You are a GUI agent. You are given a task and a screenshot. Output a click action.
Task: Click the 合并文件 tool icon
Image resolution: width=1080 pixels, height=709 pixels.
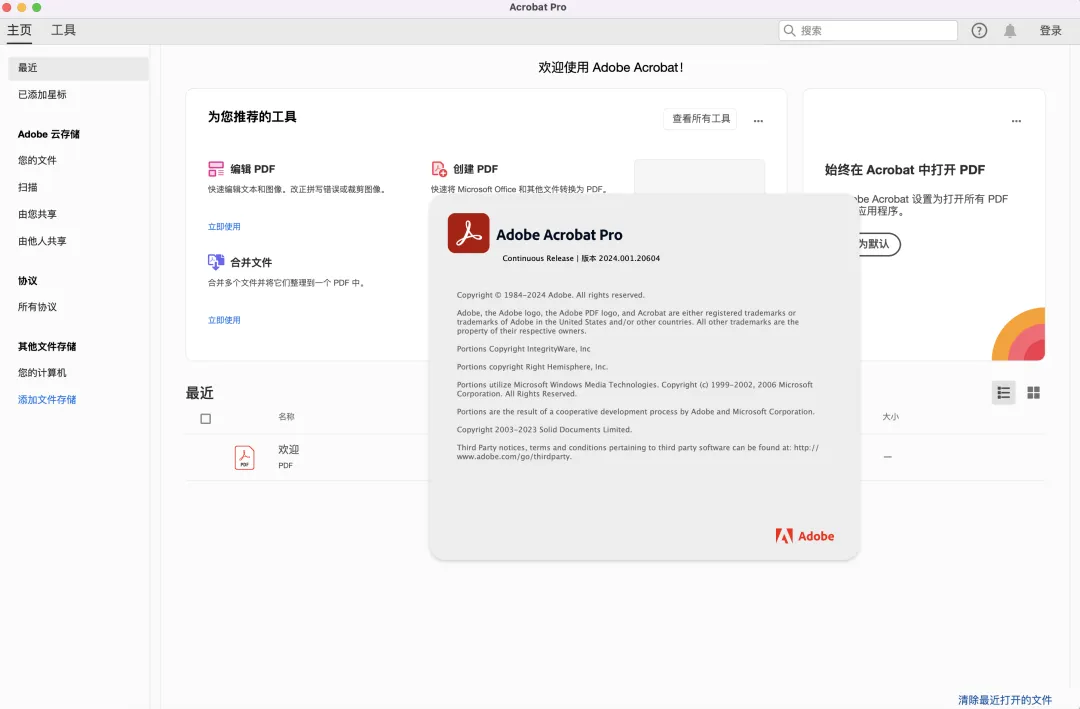tap(216, 262)
